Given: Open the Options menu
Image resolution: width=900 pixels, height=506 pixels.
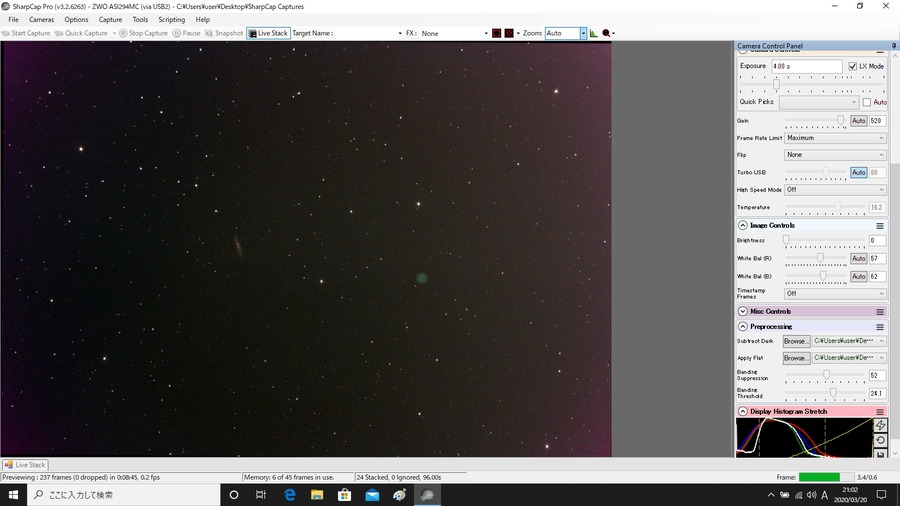Looking at the screenshot, I should click(76, 20).
